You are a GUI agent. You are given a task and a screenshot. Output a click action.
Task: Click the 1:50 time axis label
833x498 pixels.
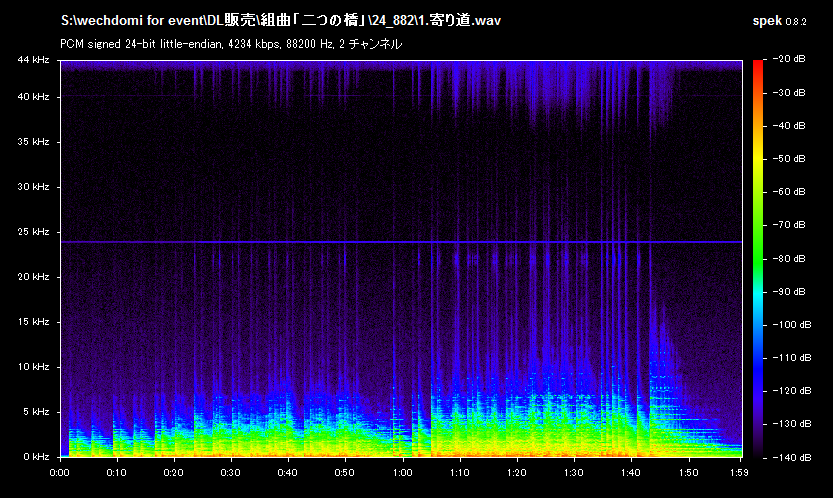point(688,473)
